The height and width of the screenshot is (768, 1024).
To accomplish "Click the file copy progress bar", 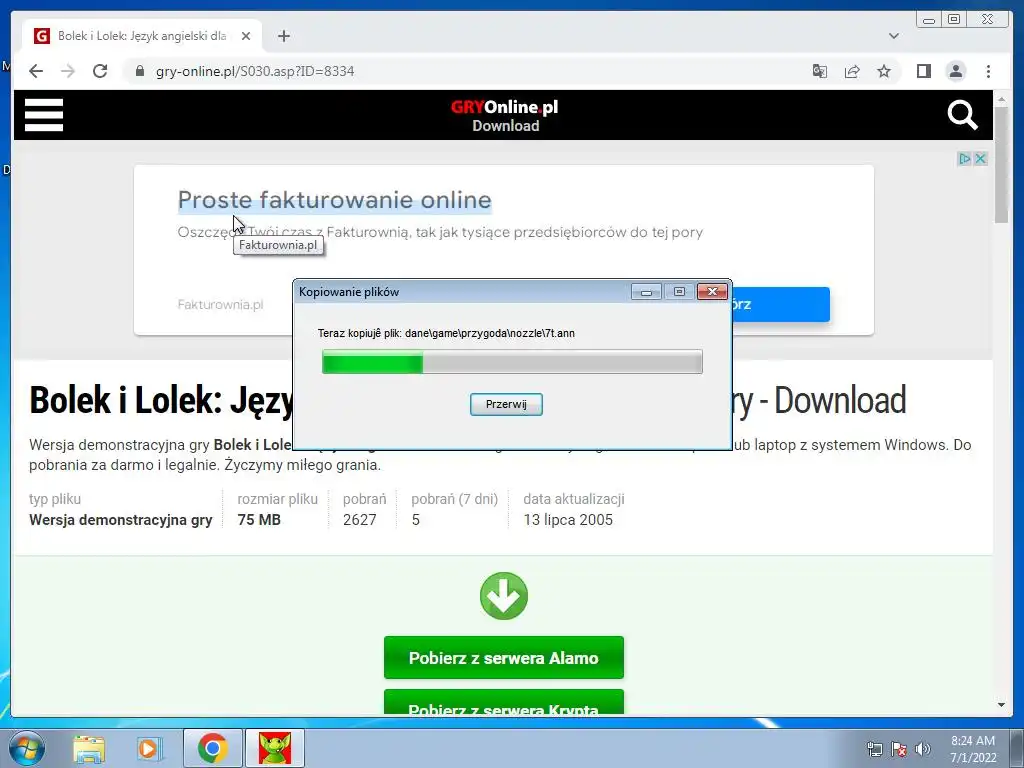I will tap(512, 362).
